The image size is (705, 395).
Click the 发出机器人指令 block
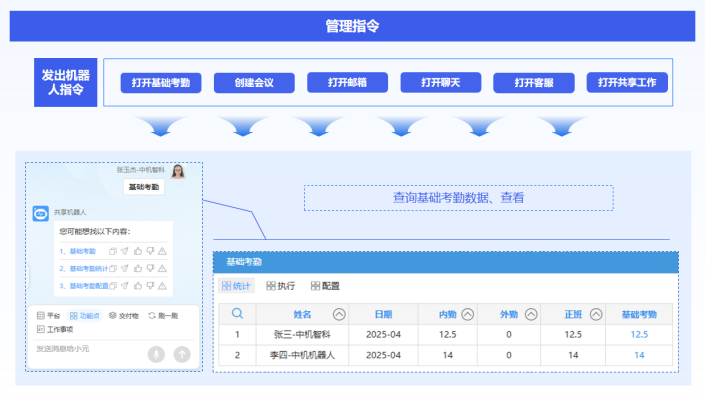click(x=66, y=82)
